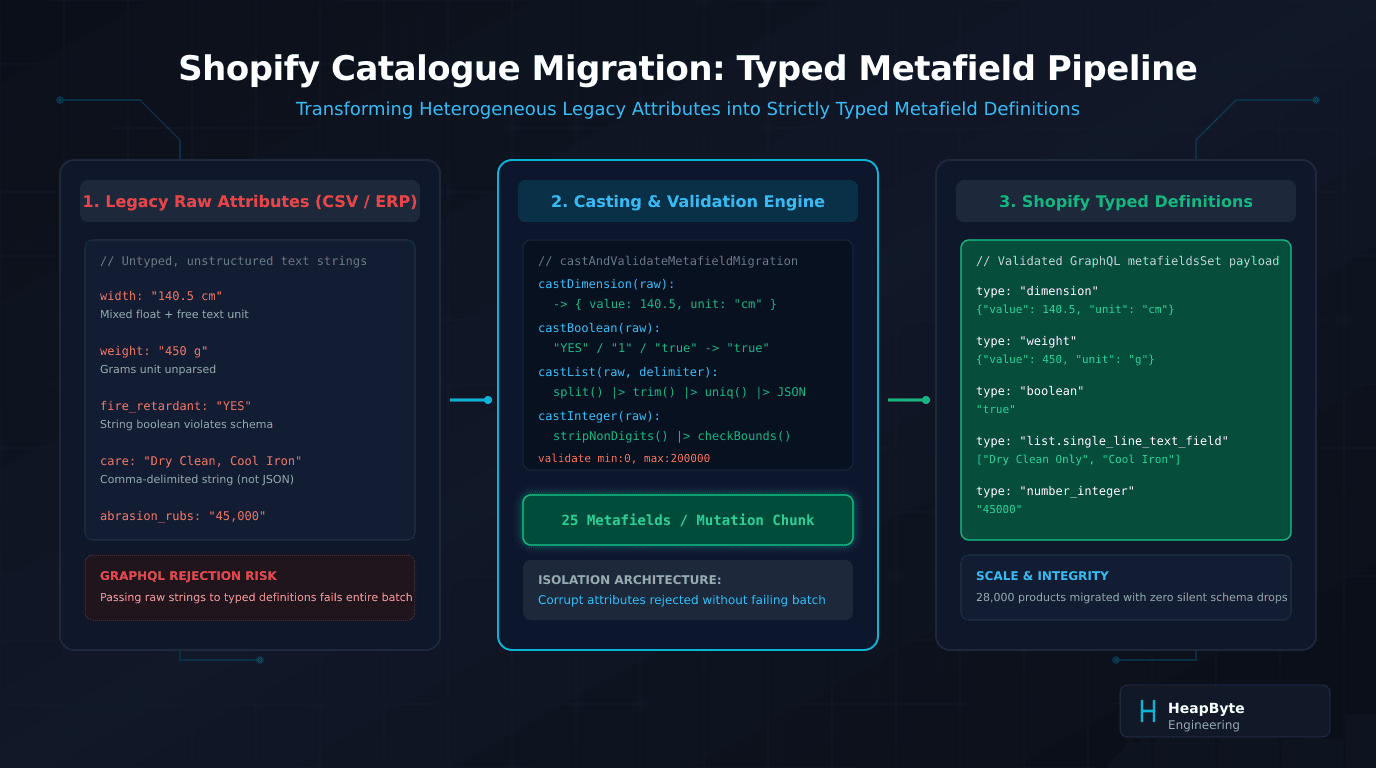
Task: Click the line abrasion_rubs: "45,000"
Action: coord(183,516)
